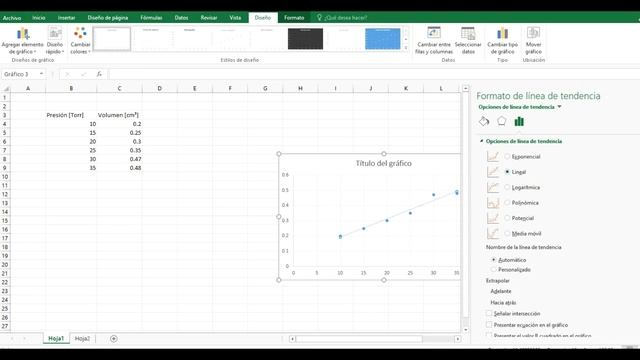Switch to the Inicio tab

point(39,18)
